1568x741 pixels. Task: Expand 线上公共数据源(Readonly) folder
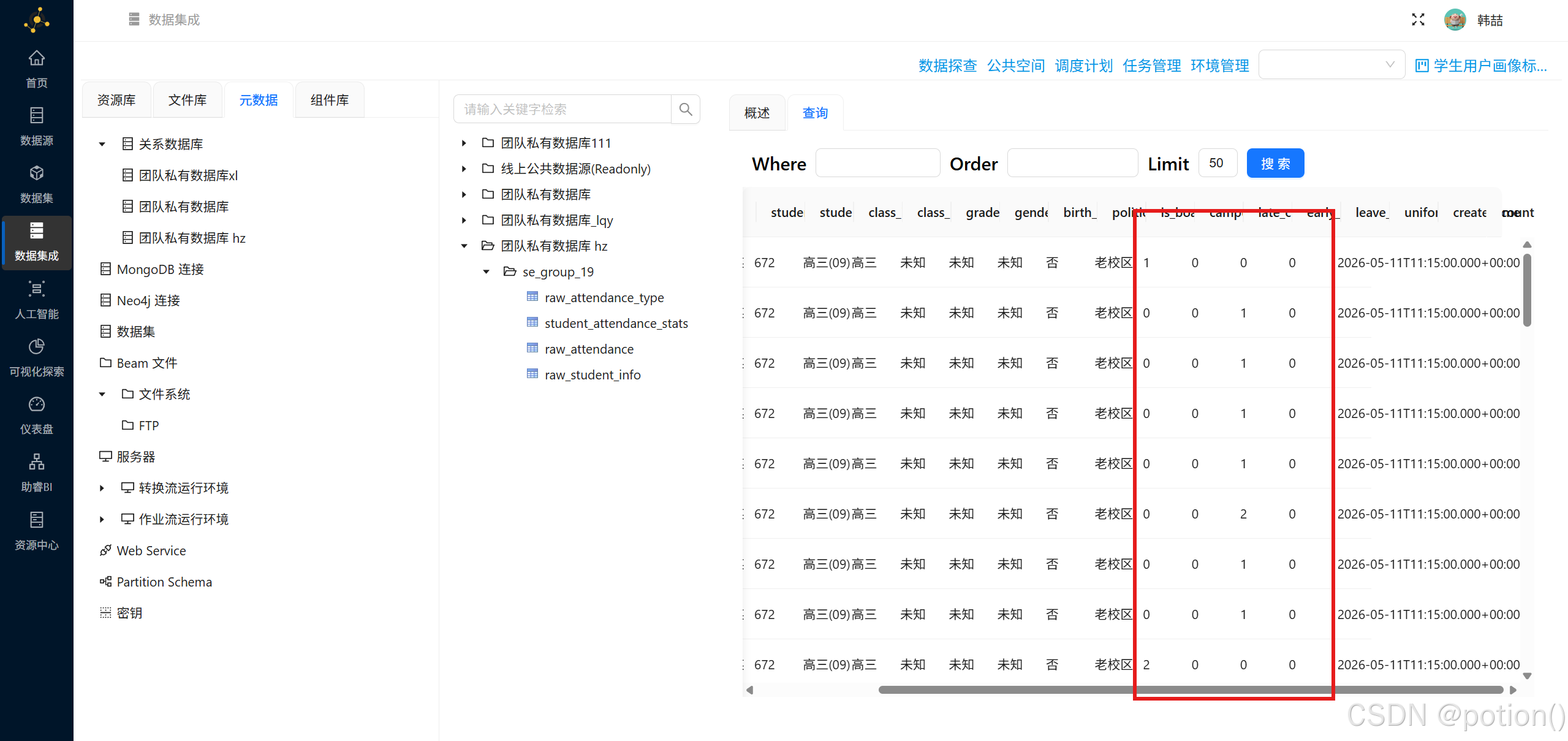click(x=464, y=169)
